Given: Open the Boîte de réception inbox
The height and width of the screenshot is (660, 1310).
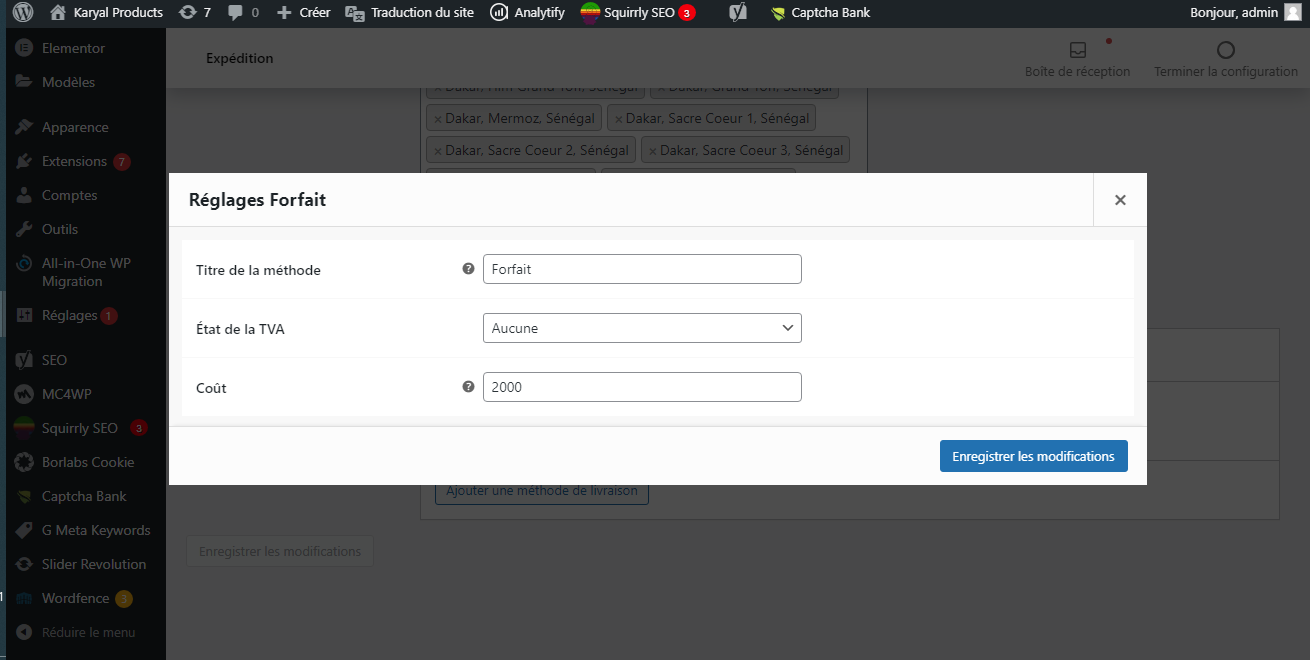Looking at the screenshot, I should pos(1077,60).
